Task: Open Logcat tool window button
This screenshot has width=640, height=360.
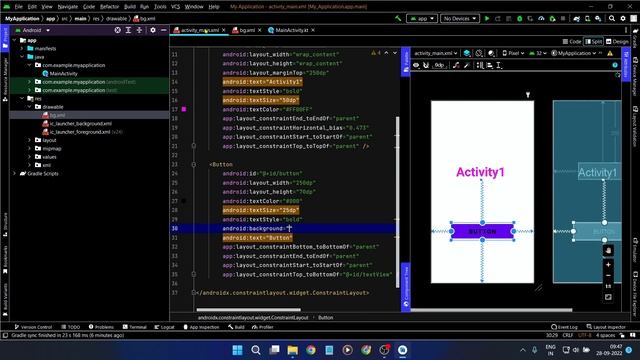Action: coord(164,327)
